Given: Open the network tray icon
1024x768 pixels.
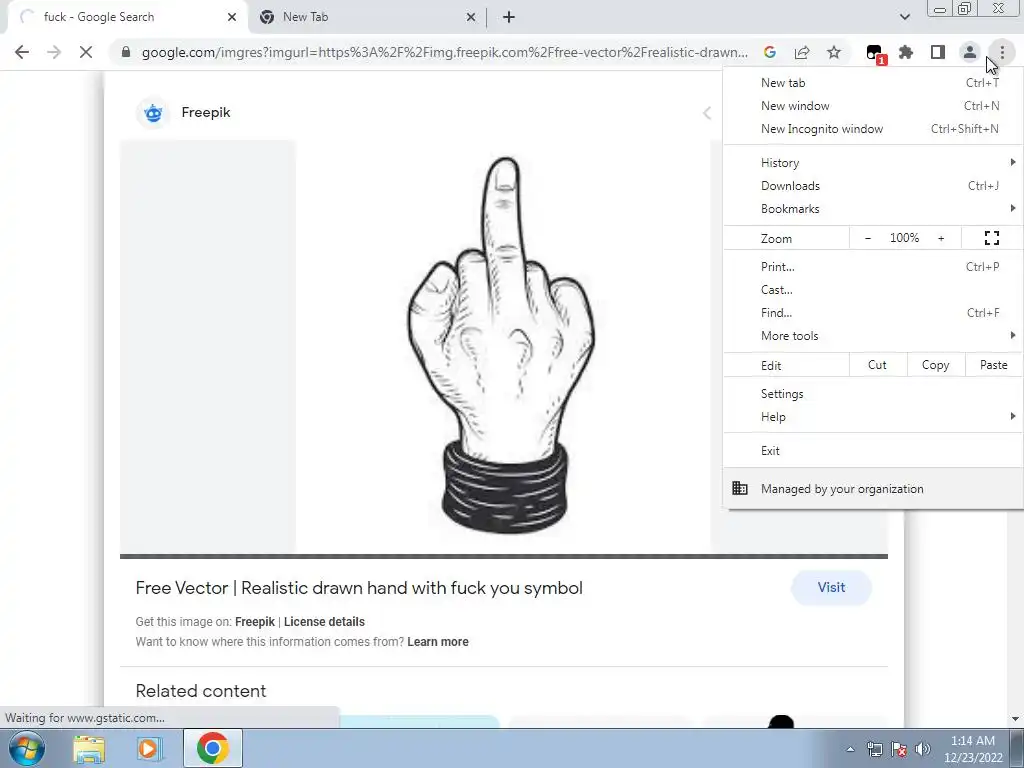Looking at the screenshot, I should tap(874, 749).
